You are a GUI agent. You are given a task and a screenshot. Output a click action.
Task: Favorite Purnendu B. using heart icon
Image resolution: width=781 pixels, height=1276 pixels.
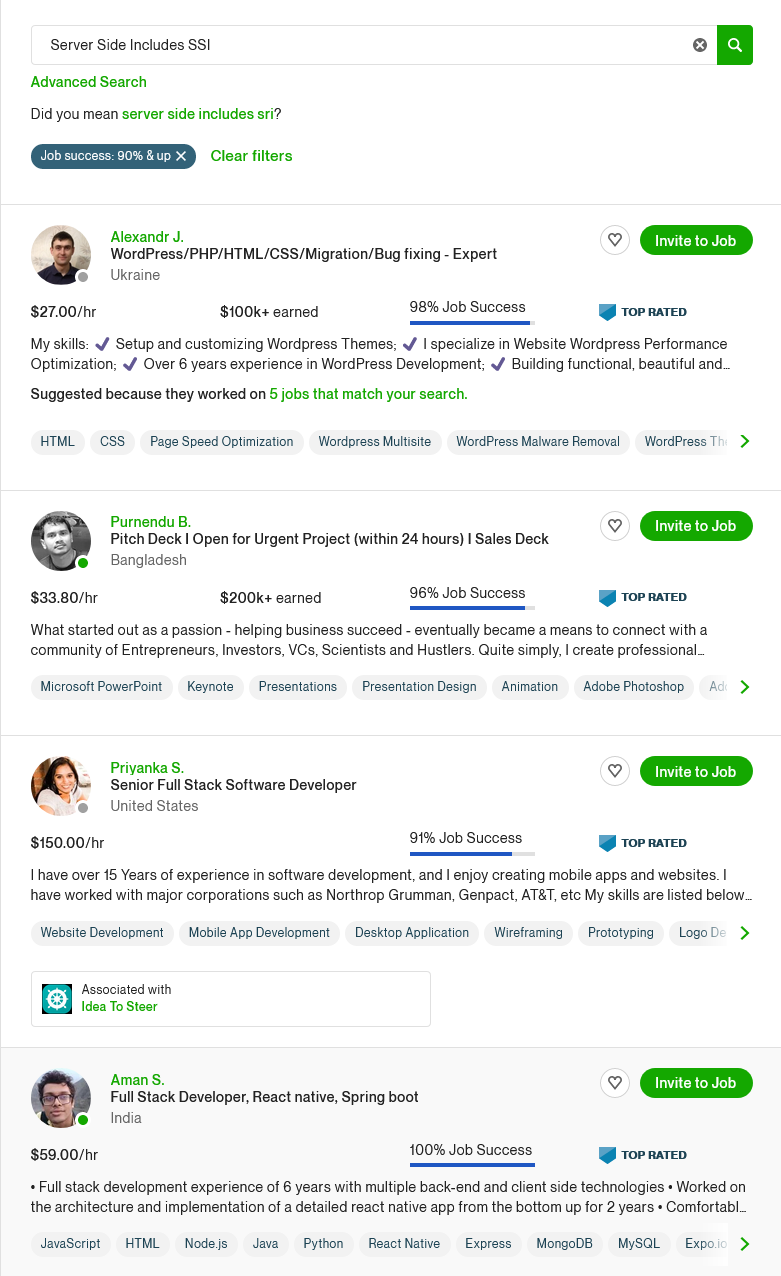[615, 525]
